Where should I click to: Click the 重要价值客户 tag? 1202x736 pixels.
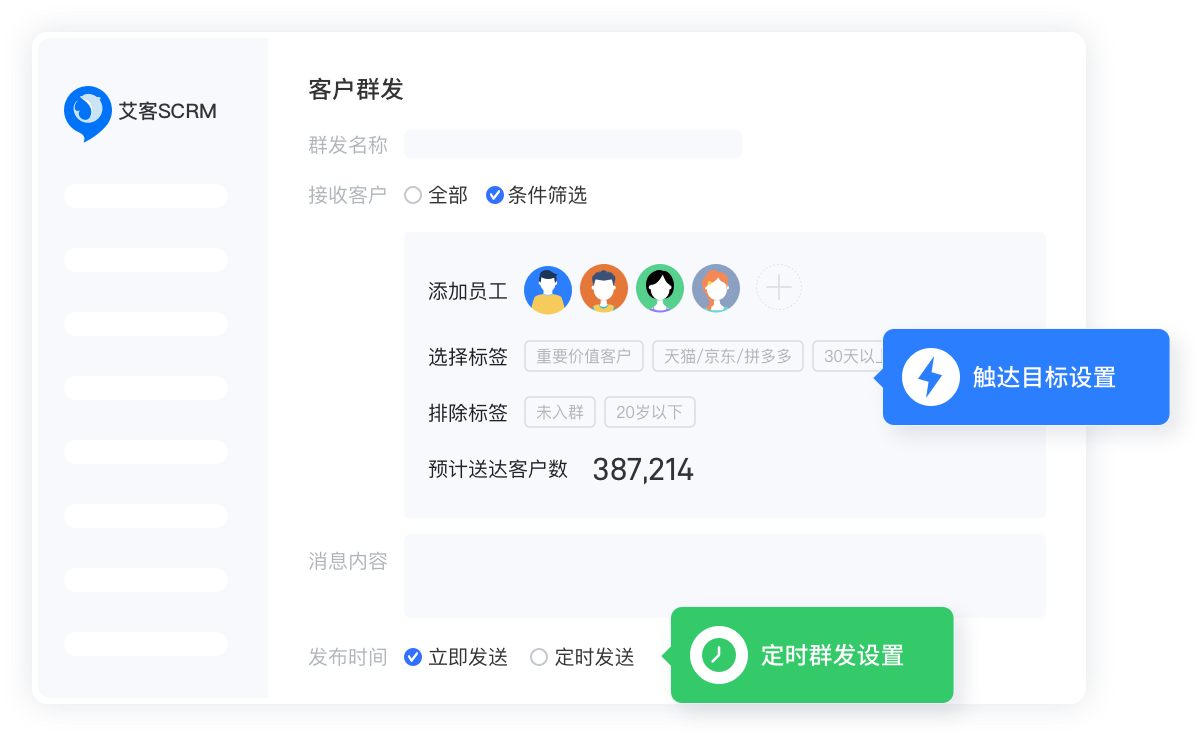click(584, 356)
